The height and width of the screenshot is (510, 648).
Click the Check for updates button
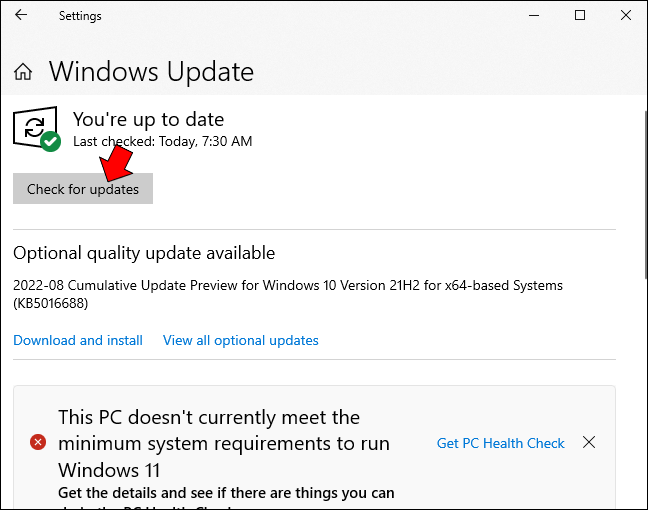coord(83,188)
